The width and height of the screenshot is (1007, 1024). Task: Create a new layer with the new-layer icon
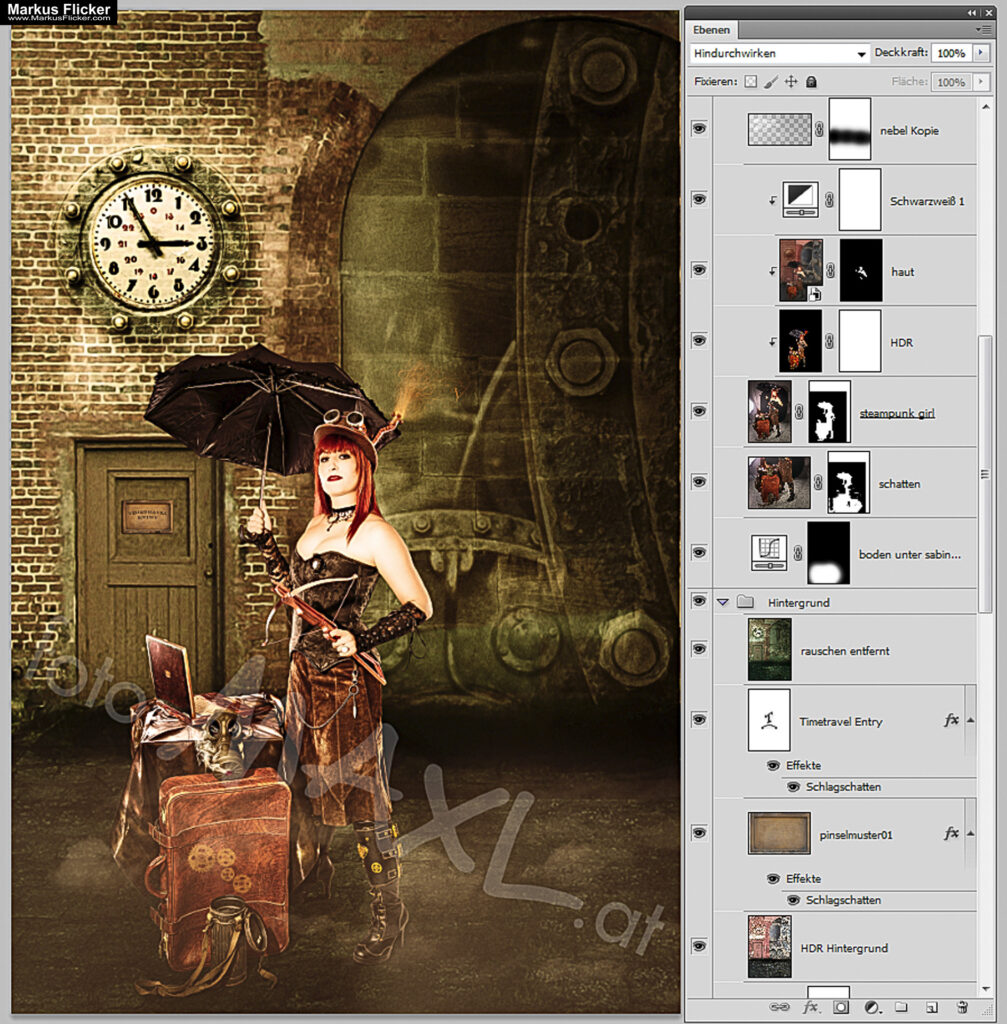[x=930, y=1007]
